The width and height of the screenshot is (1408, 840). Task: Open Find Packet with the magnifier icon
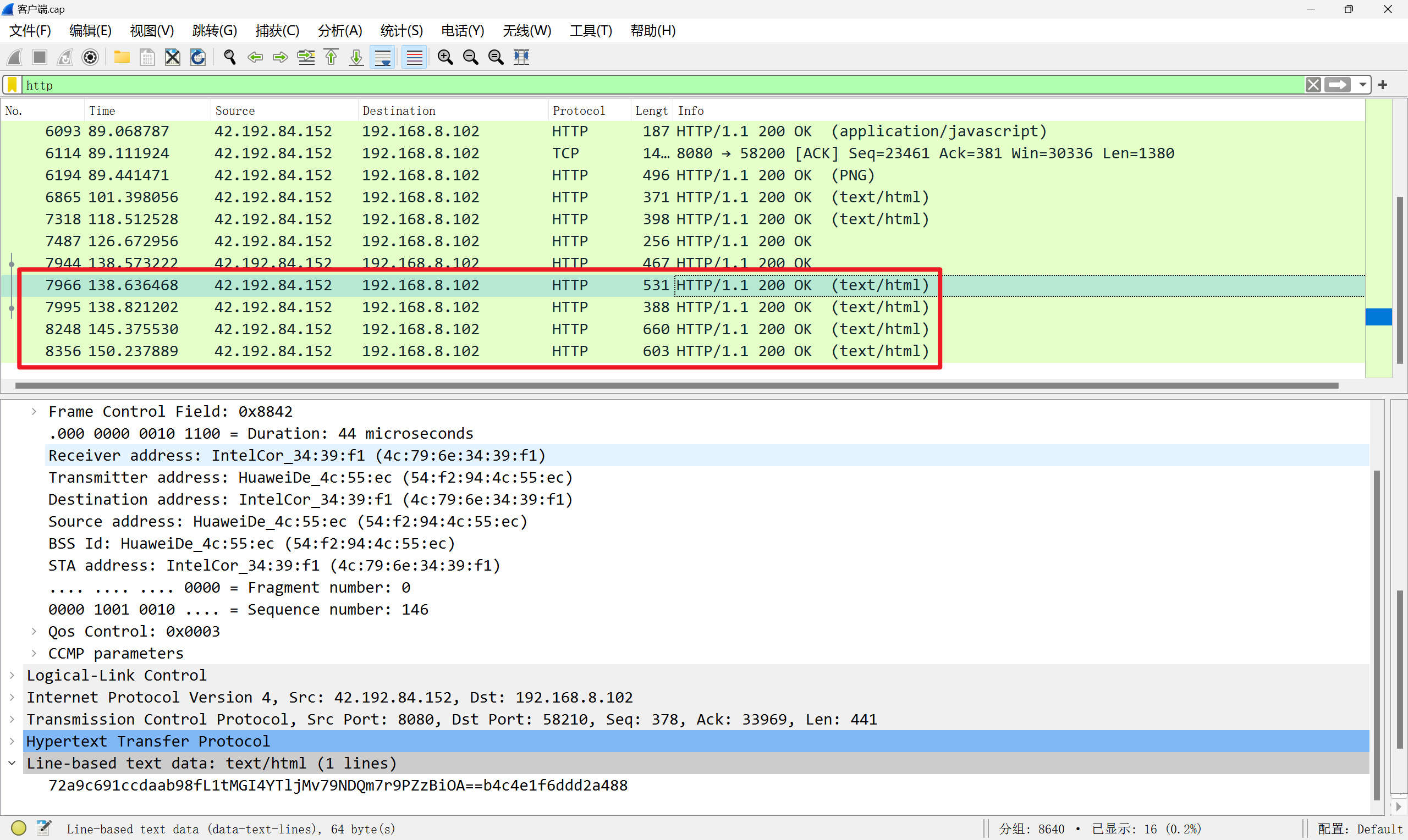pyautogui.click(x=230, y=57)
